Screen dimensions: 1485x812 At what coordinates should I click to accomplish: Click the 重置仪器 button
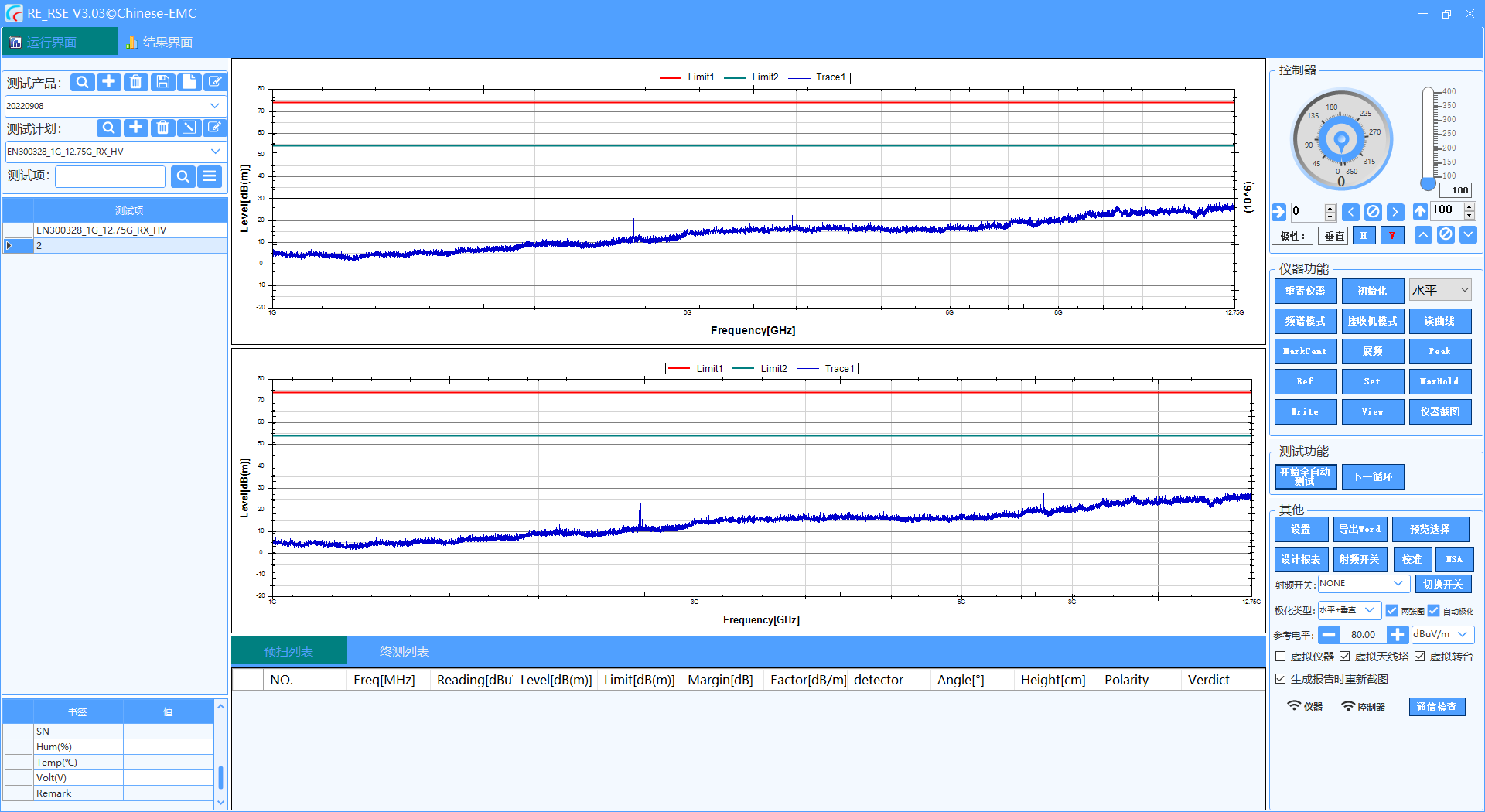point(1305,291)
